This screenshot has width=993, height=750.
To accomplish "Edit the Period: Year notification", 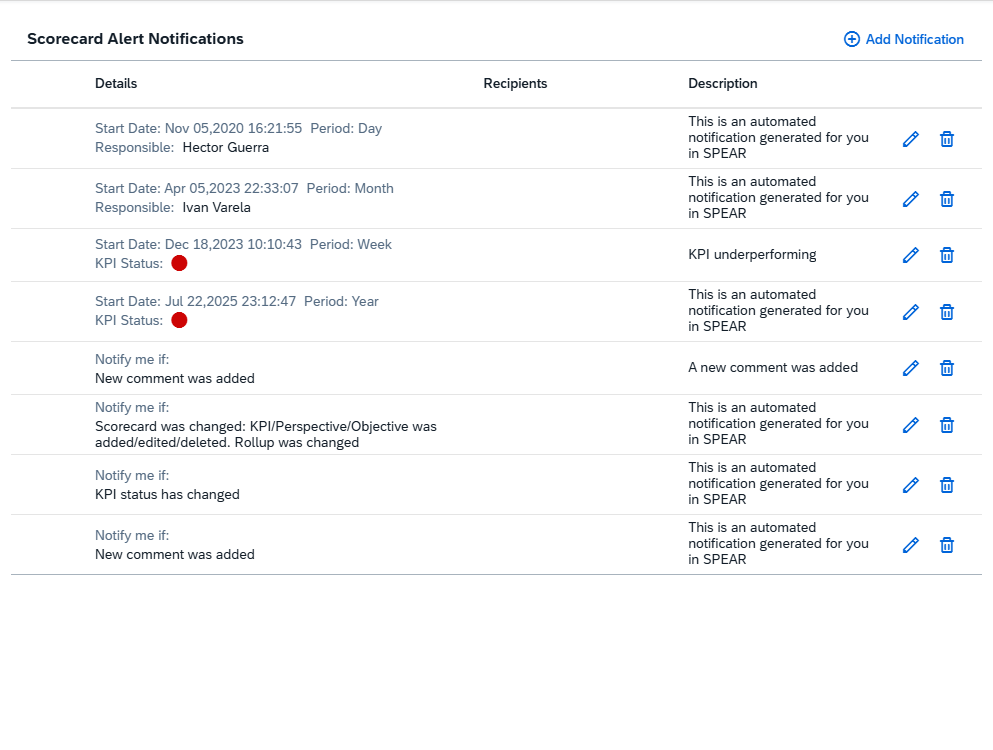I will click(x=910, y=311).
